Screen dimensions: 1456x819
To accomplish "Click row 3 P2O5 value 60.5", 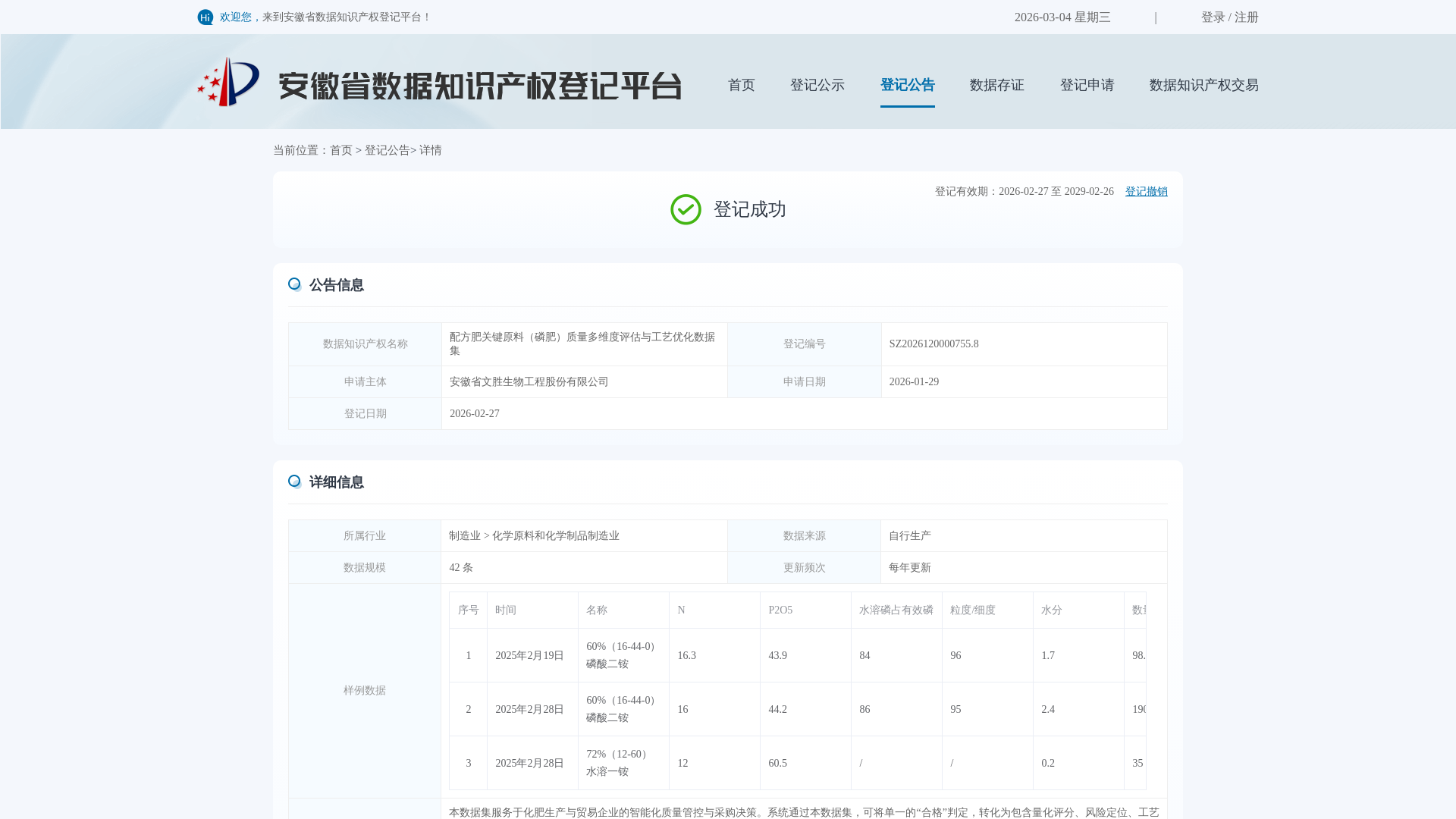I will point(777,764).
